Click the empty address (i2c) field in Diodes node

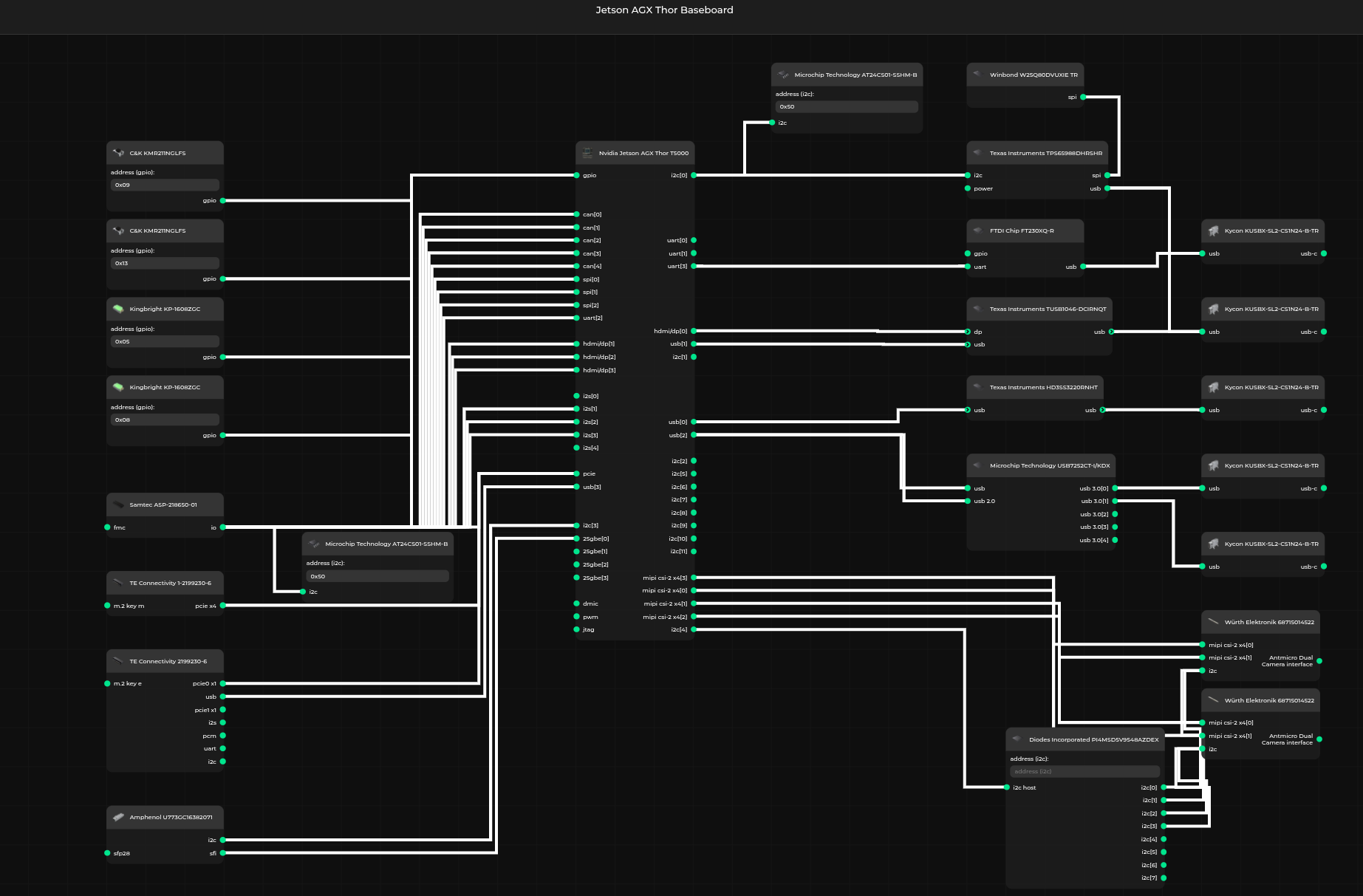1084,771
